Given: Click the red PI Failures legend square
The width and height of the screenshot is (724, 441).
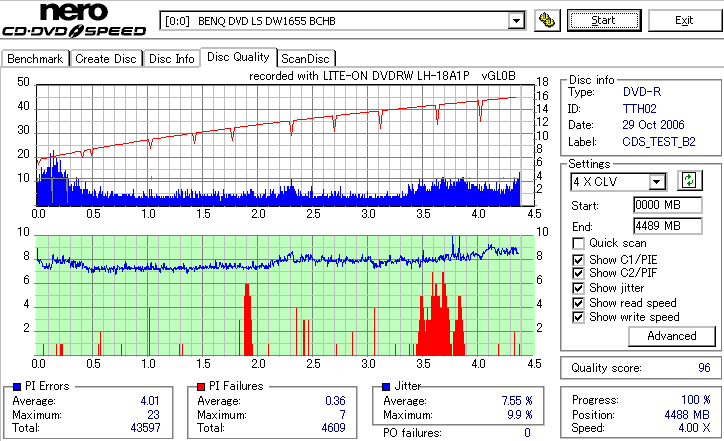Looking at the screenshot, I should [x=201, y=387].
